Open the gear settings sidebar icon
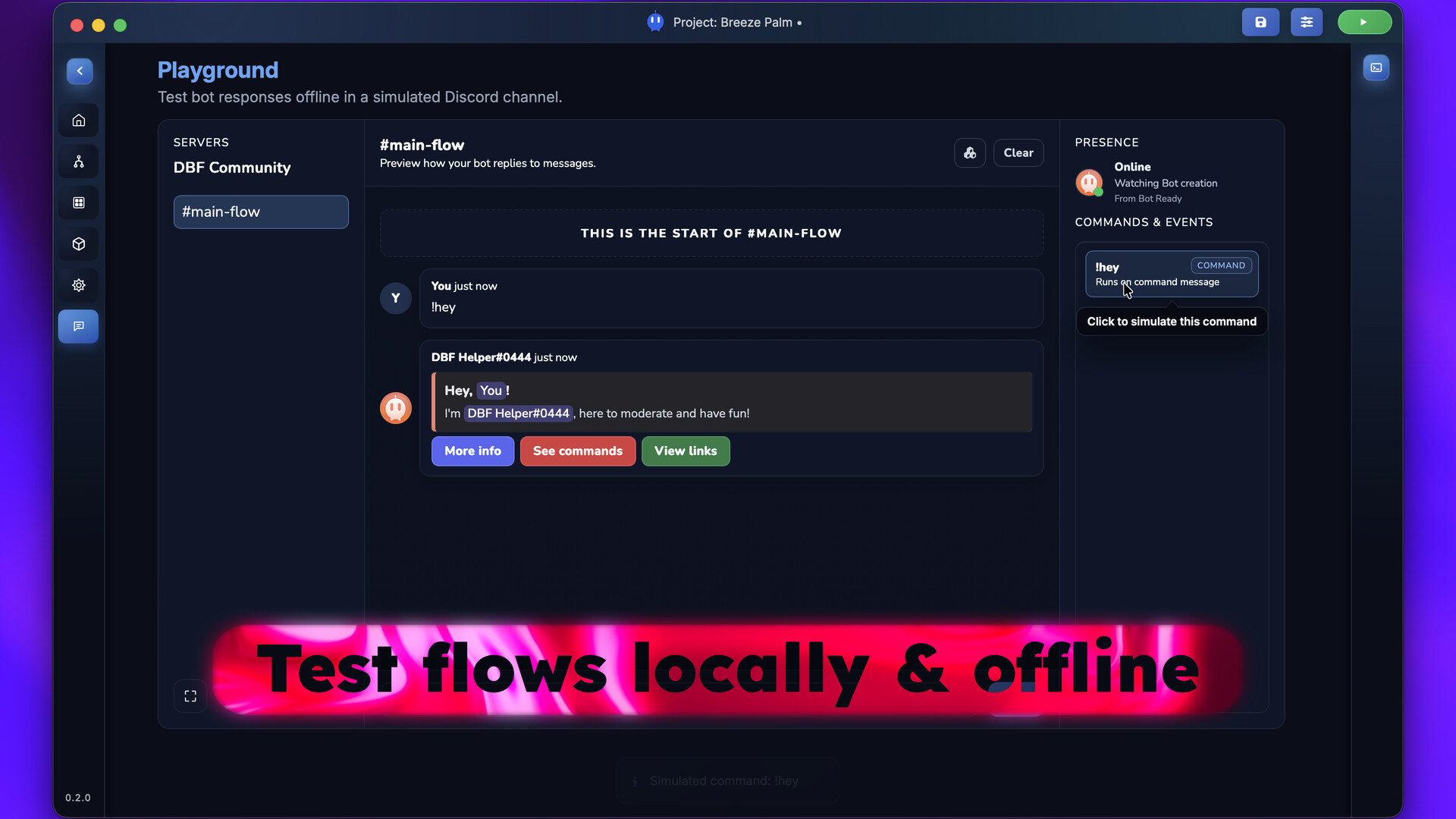The height and width of the screenshot is (819, 1456). coord(79,285)
